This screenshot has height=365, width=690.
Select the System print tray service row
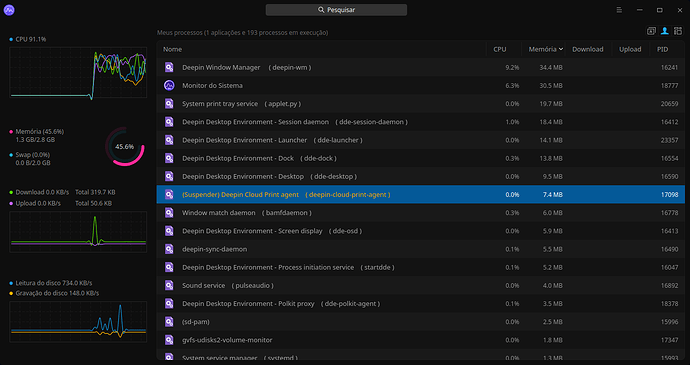pyautogui.click(x=421, y=103)
